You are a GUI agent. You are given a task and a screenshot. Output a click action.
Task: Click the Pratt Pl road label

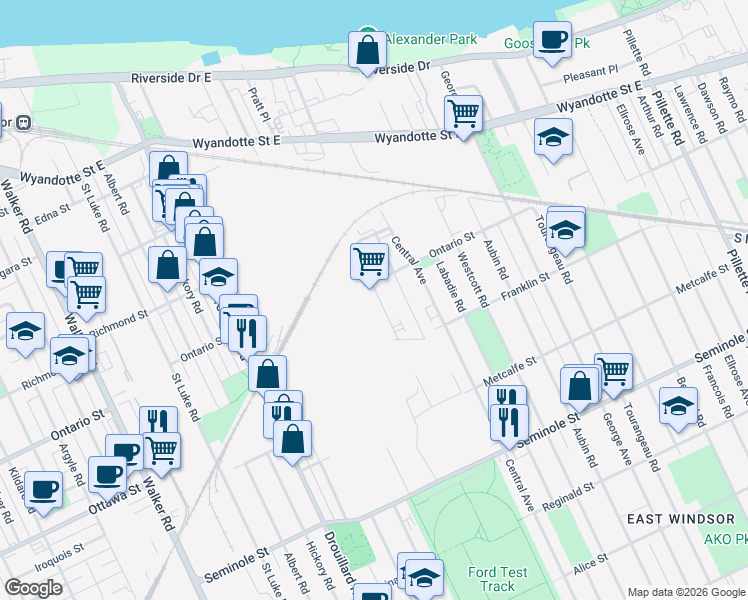pos(259,104)
